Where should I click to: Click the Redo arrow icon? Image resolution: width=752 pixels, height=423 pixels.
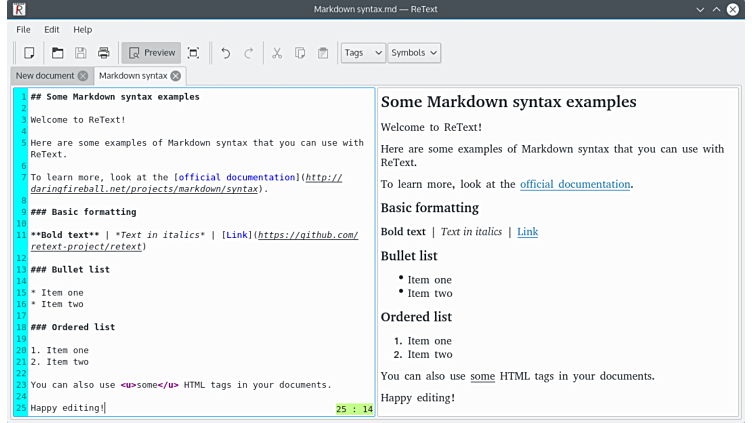coord(249,53)
